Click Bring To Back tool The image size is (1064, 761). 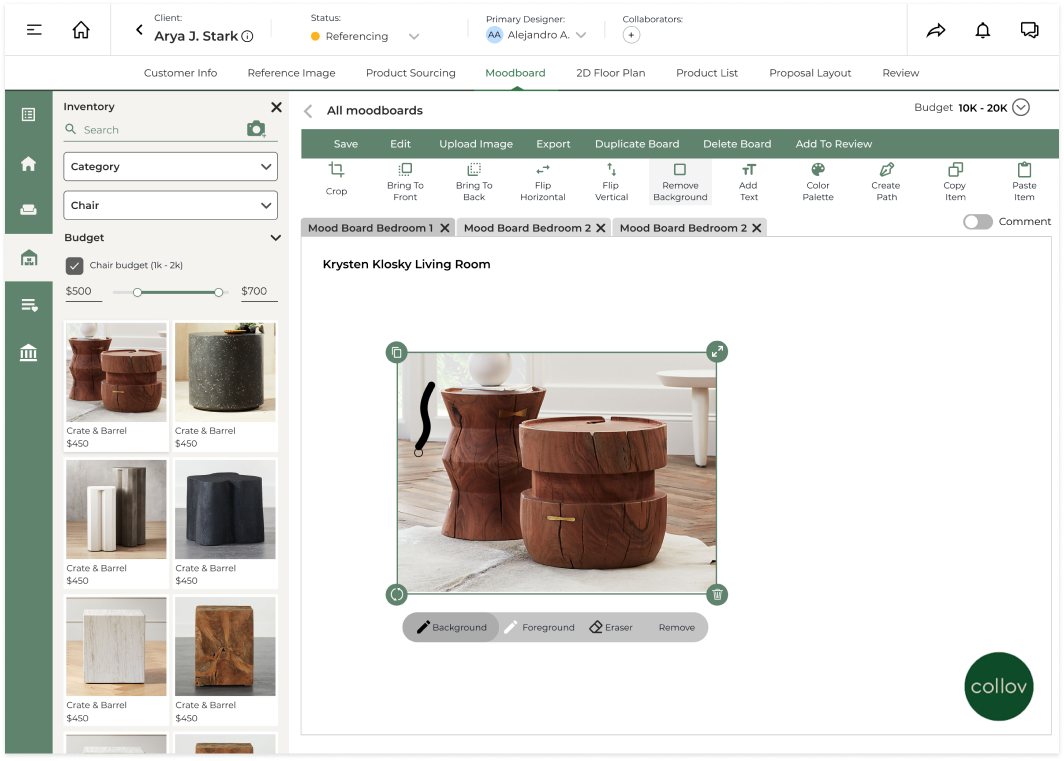point(474,182)
